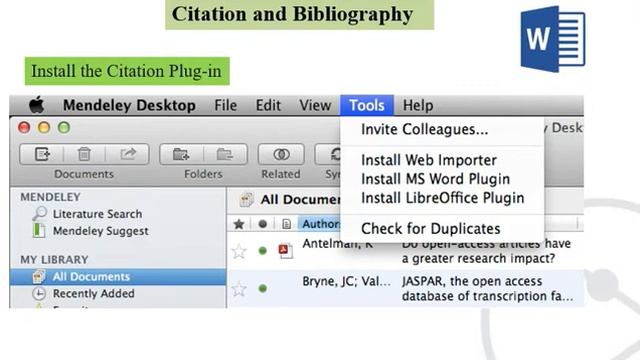Click the All Documents header library icon
Image resolution: width=640 pixels, height=360 pixels.
pos(247,200)
